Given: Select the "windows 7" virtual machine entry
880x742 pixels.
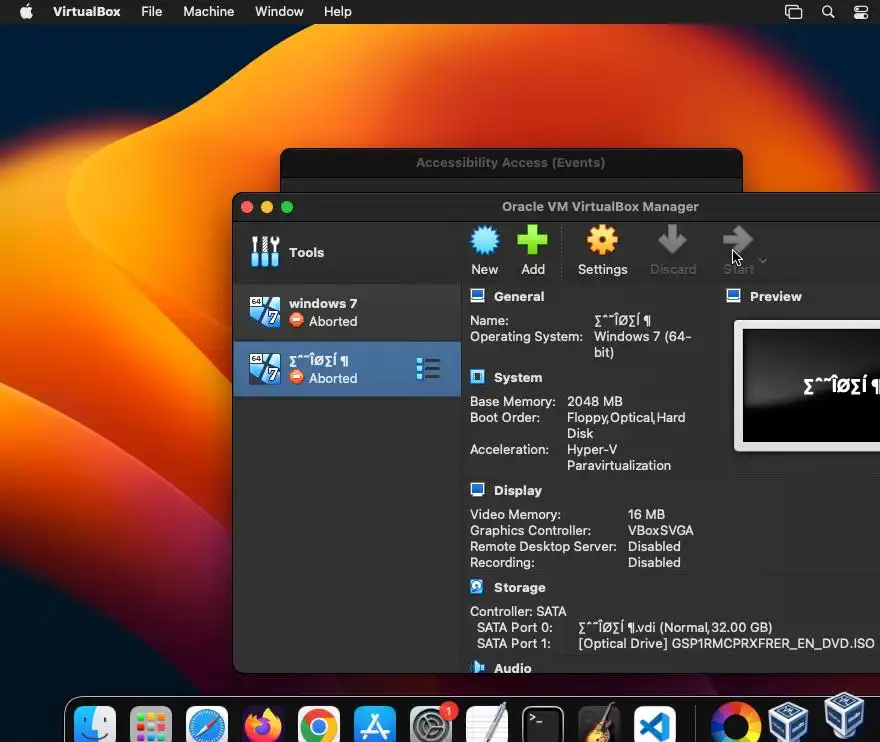Looking at the screenshot, I should pos(346,312).
